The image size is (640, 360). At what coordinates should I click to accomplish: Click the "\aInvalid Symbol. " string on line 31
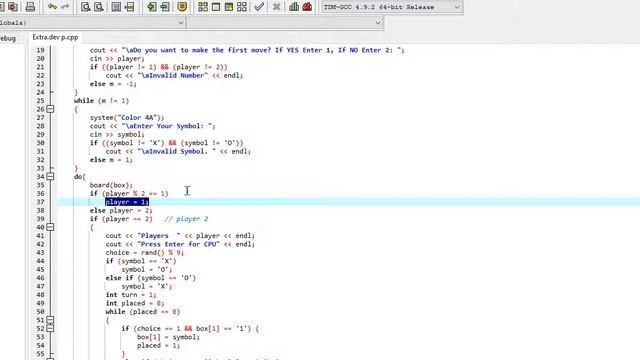(176, 151)
